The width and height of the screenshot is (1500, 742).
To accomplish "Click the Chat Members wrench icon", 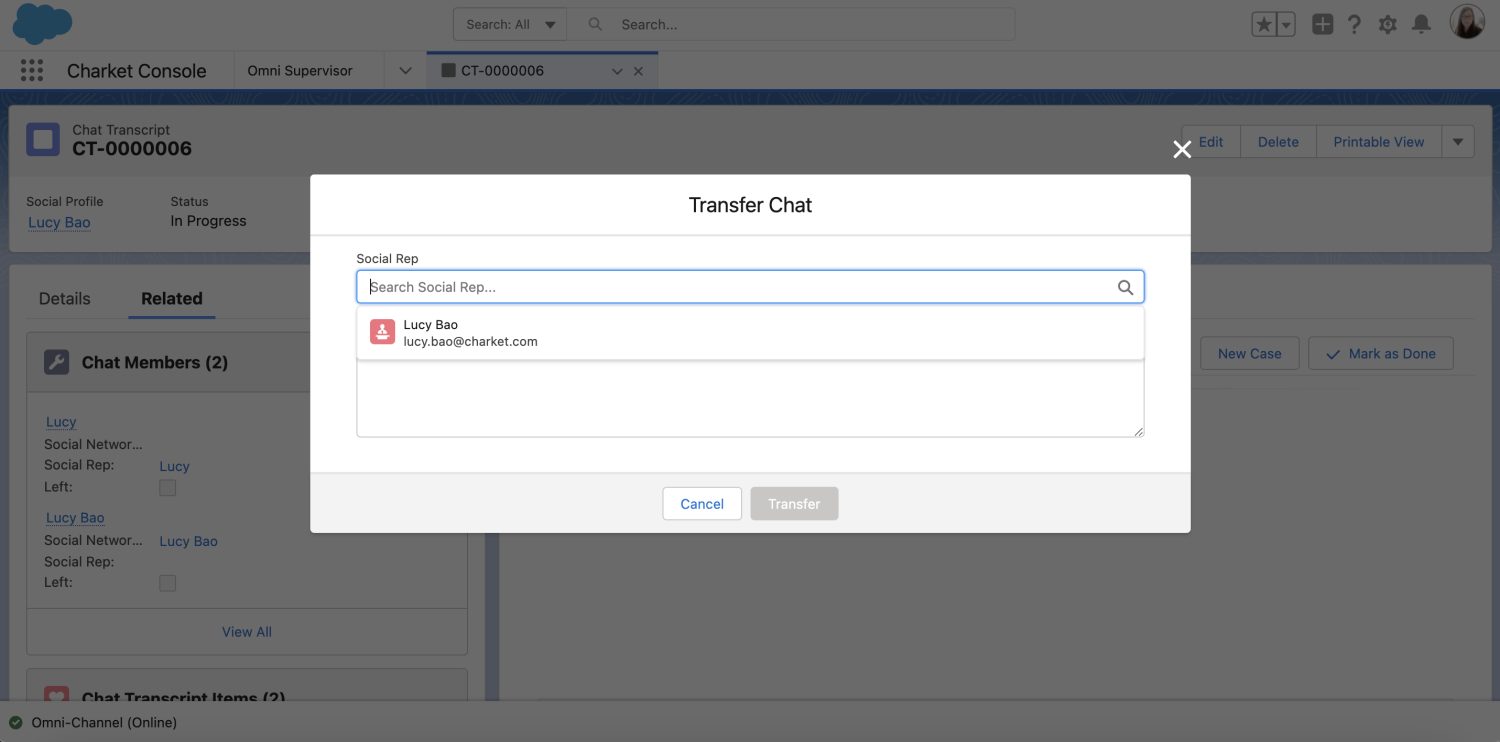I will pos(57,362).
